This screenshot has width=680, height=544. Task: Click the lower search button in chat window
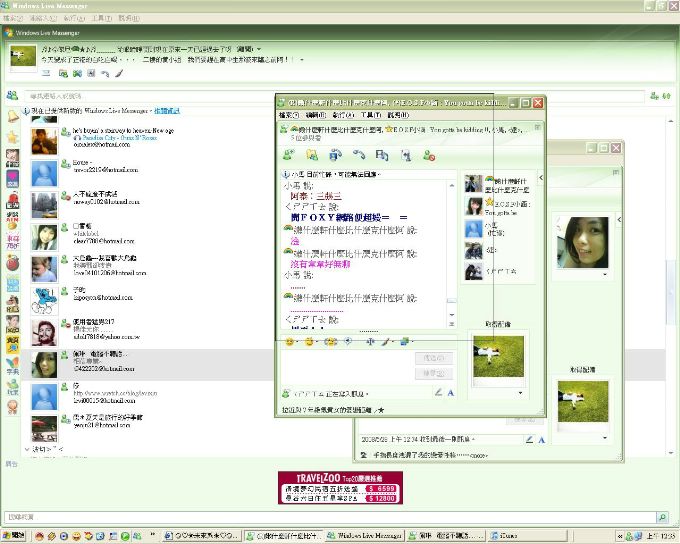point(434,374)
